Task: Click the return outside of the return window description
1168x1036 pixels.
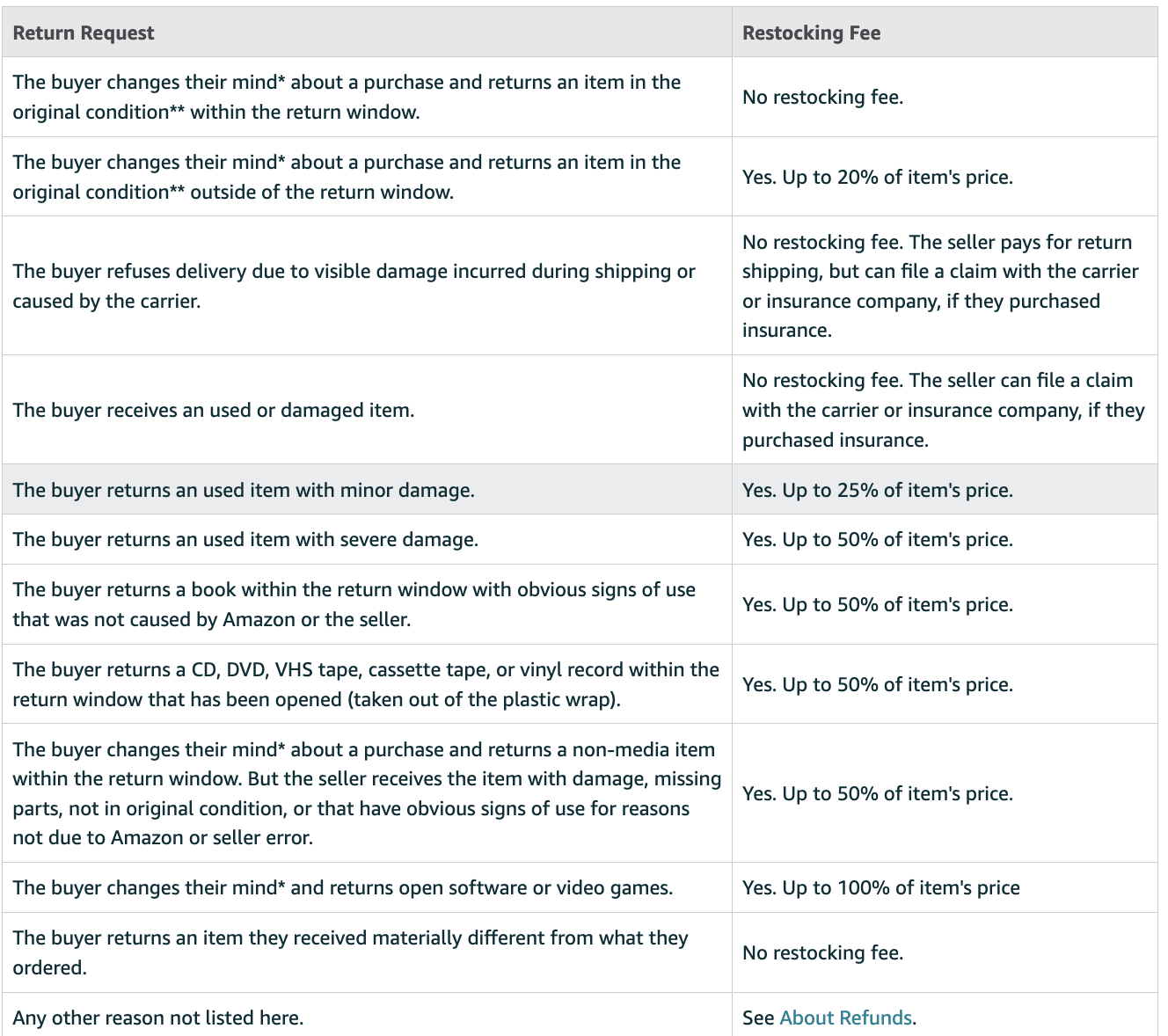Action: (347, 177)
